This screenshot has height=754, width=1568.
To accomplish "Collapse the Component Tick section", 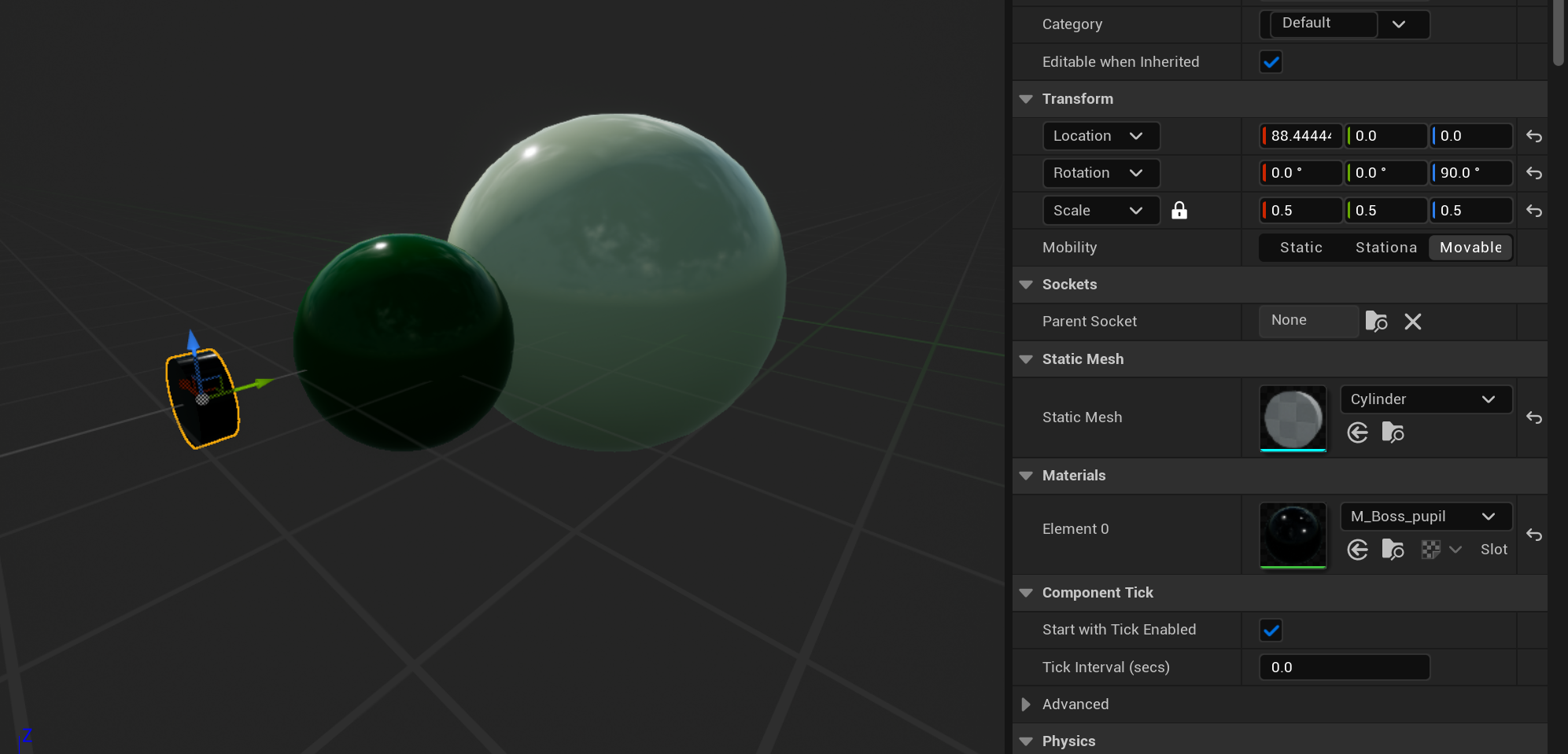I will pyautogui.click(x=1026, y=593).
